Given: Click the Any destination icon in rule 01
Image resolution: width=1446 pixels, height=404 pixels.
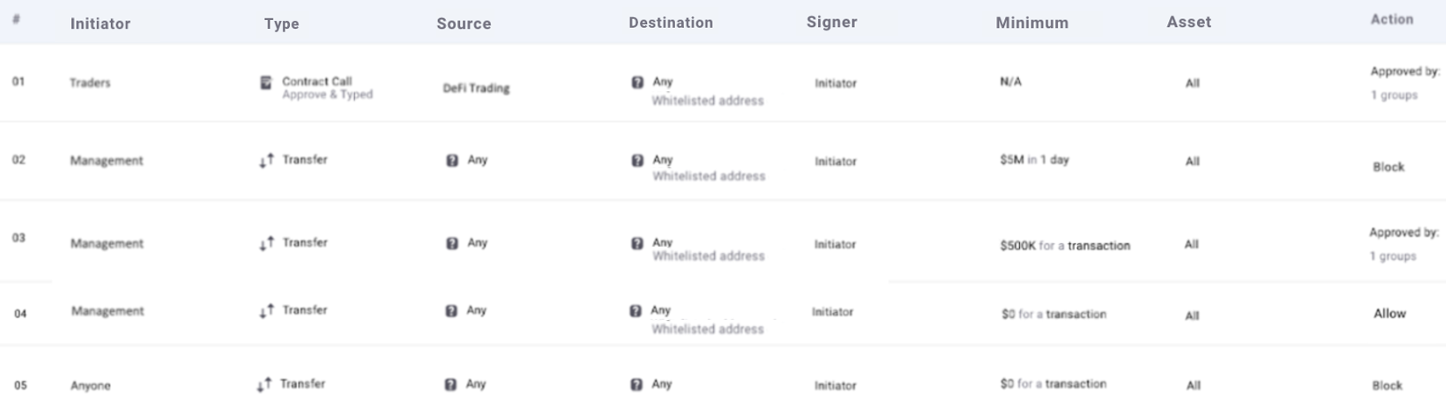Looking at the screenshot, I should tap(637, 83).
